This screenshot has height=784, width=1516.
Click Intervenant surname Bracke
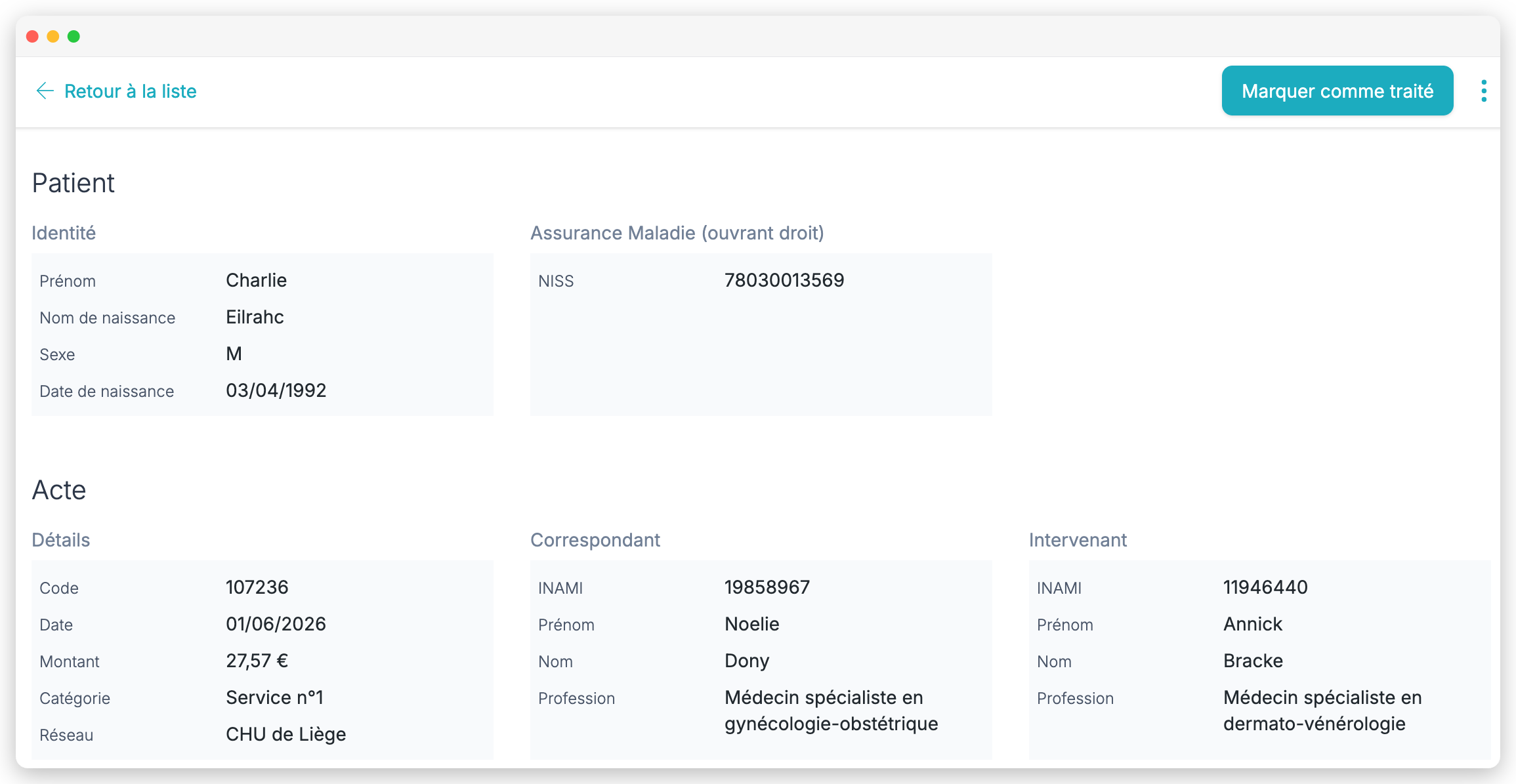pos(1253,661)
